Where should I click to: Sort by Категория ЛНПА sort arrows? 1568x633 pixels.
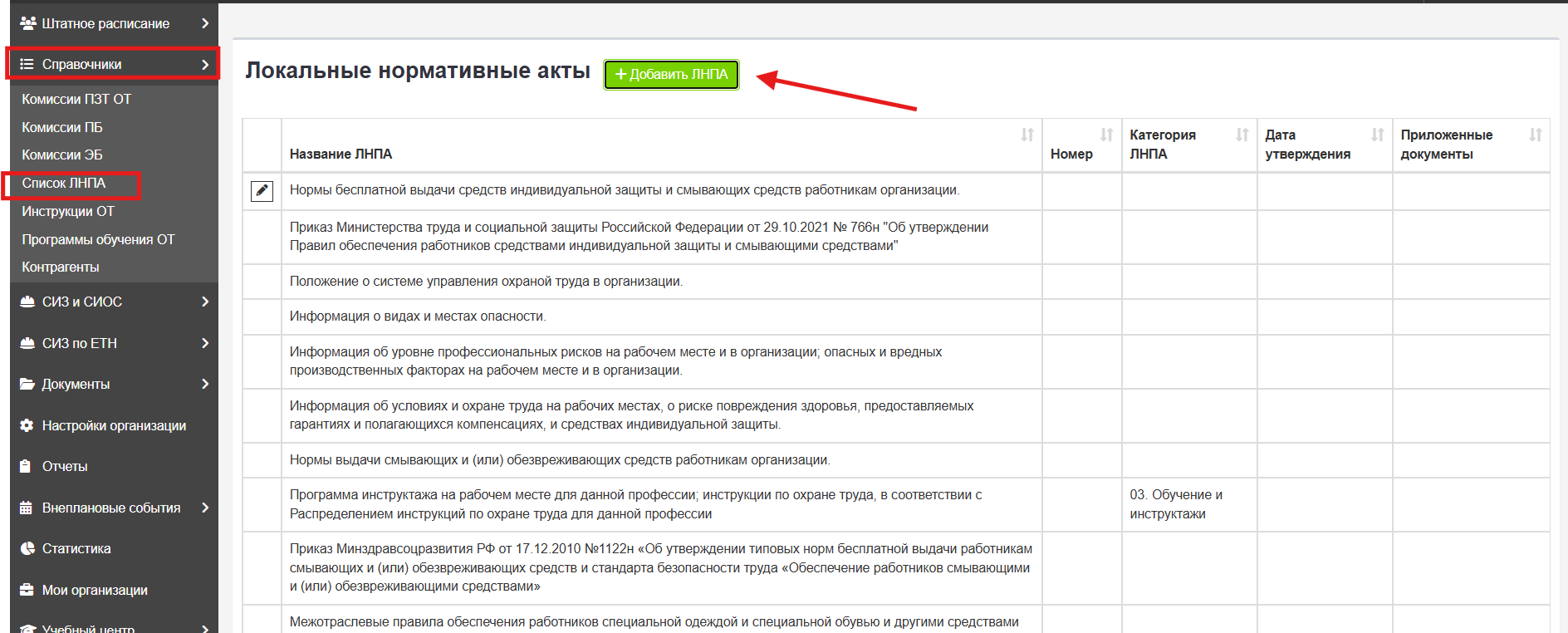pyautogui.click(x=1242, y=135)
